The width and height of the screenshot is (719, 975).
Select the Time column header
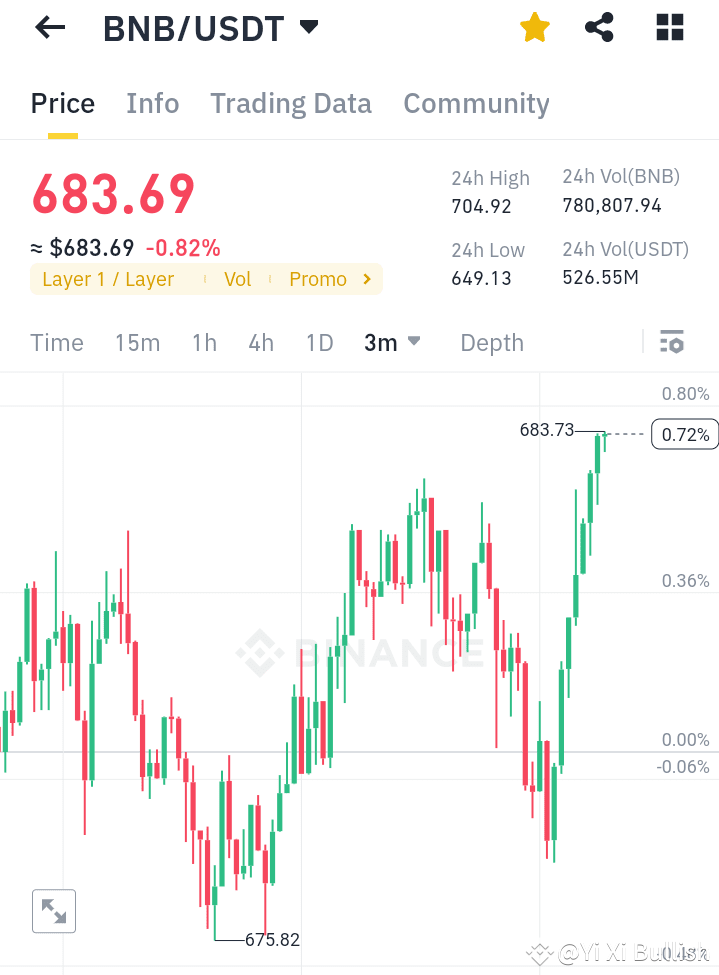tap(56, 342)
